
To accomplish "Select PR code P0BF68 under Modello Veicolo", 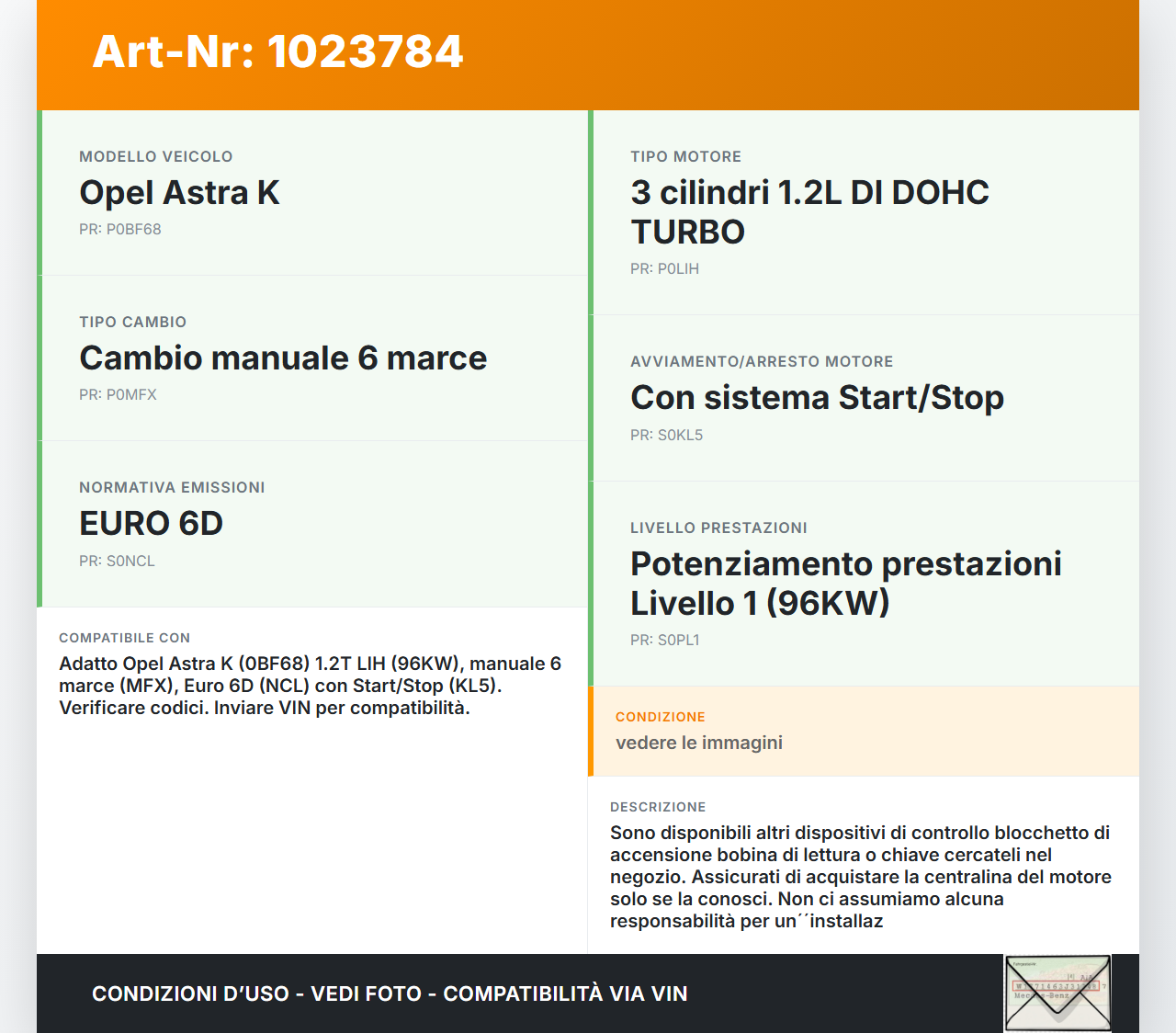I will [x=120, y=229].
